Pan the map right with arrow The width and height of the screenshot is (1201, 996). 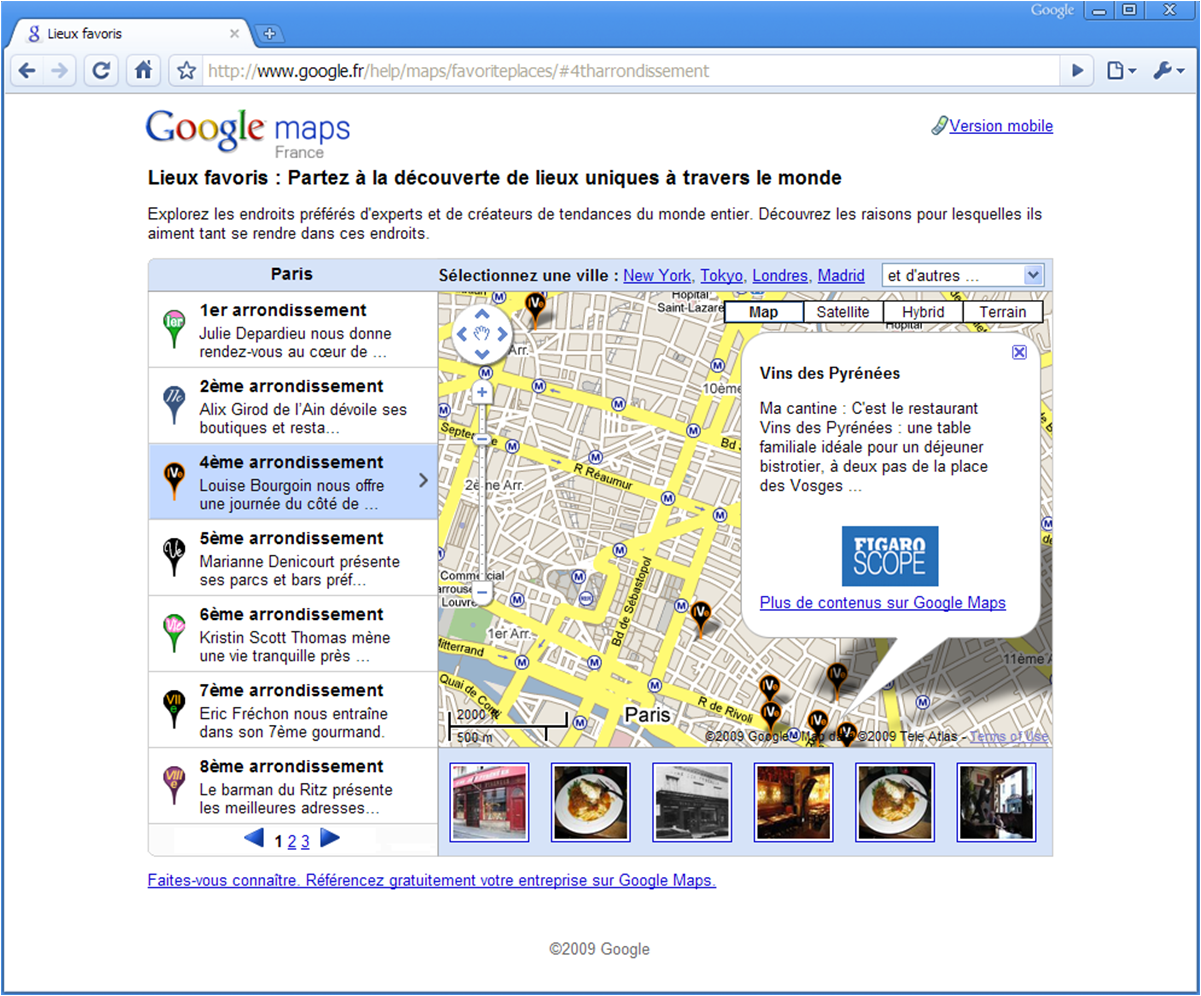[502, 333]
